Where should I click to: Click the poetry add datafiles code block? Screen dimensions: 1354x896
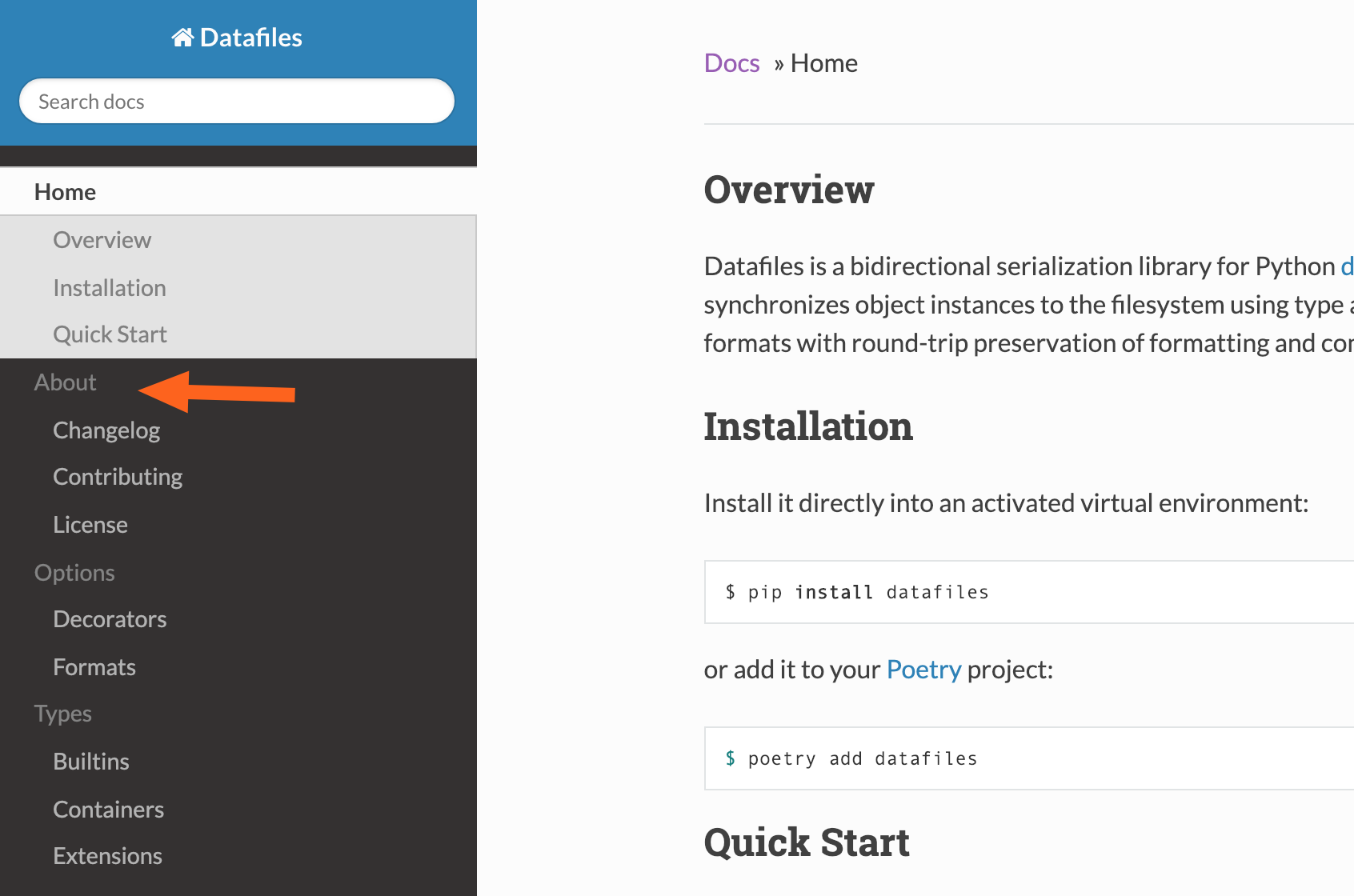coord(1024,758)
